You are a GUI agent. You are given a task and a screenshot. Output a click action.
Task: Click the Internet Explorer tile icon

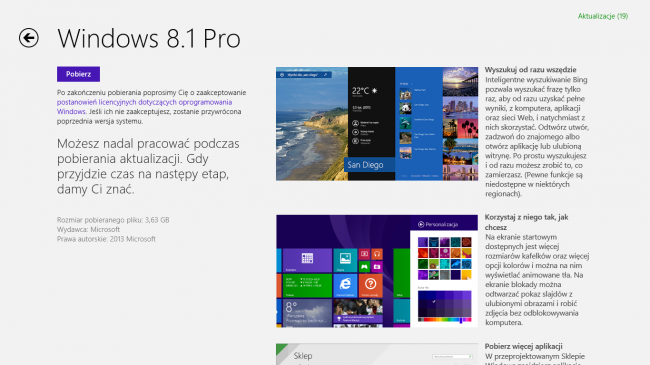click(x=345, y=285)
